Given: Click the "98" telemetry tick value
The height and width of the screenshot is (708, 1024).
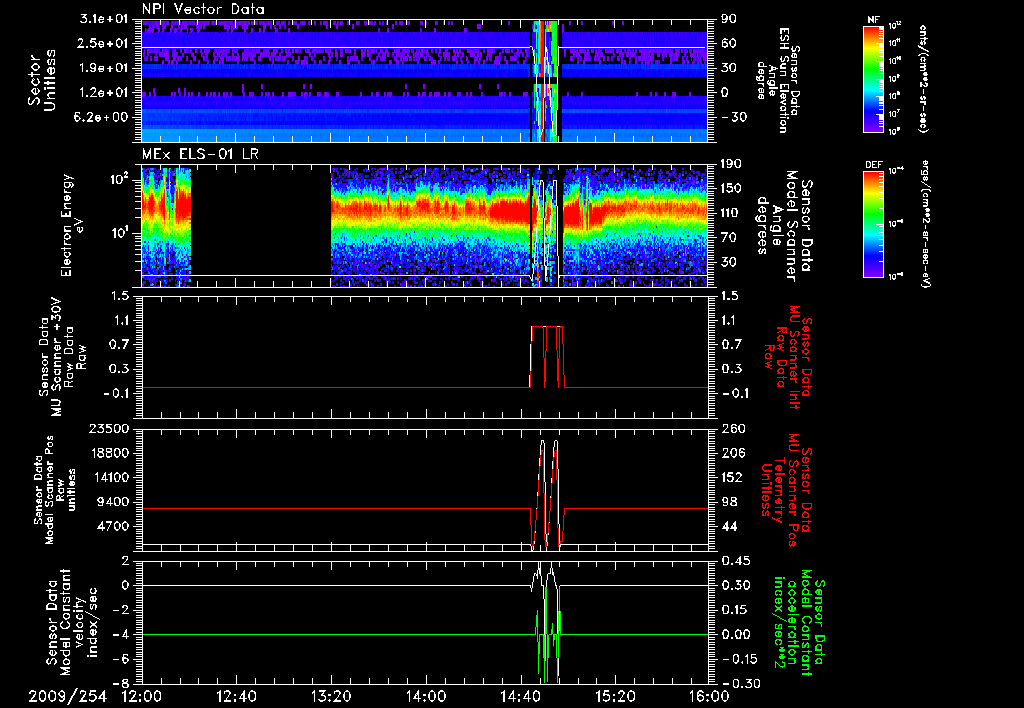Looking at the screenshot, I should (x=729, y=502).
